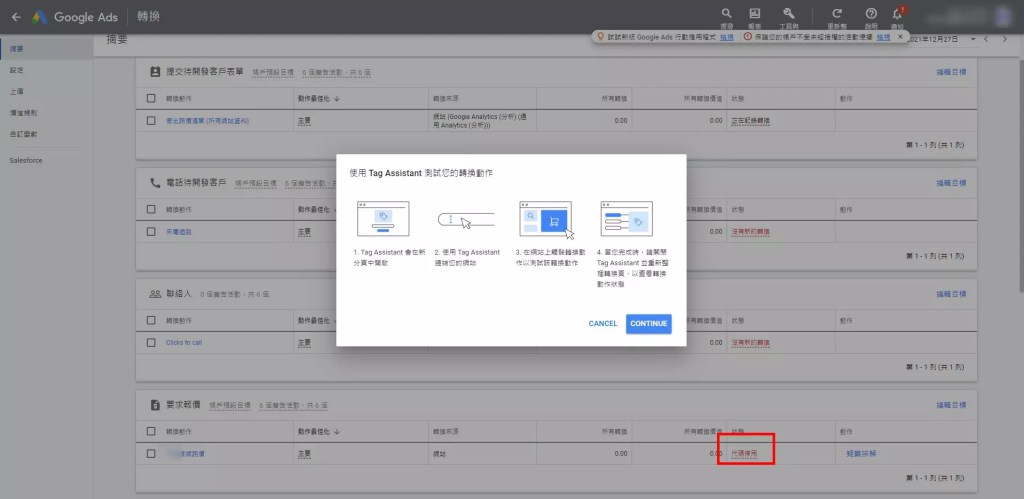1024x499 pixels.
Task: Open the Reports chart icon
Action: [x=755, y=15]
